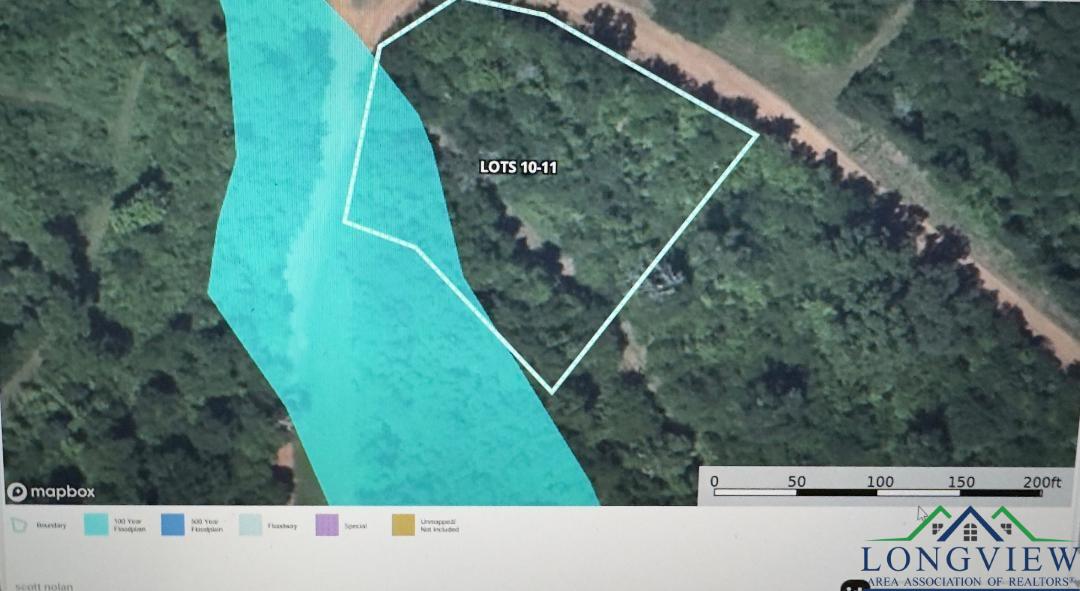Select the Floodway legend swatch
This screenshot has width=1080, height=591.
coord(251,525)
